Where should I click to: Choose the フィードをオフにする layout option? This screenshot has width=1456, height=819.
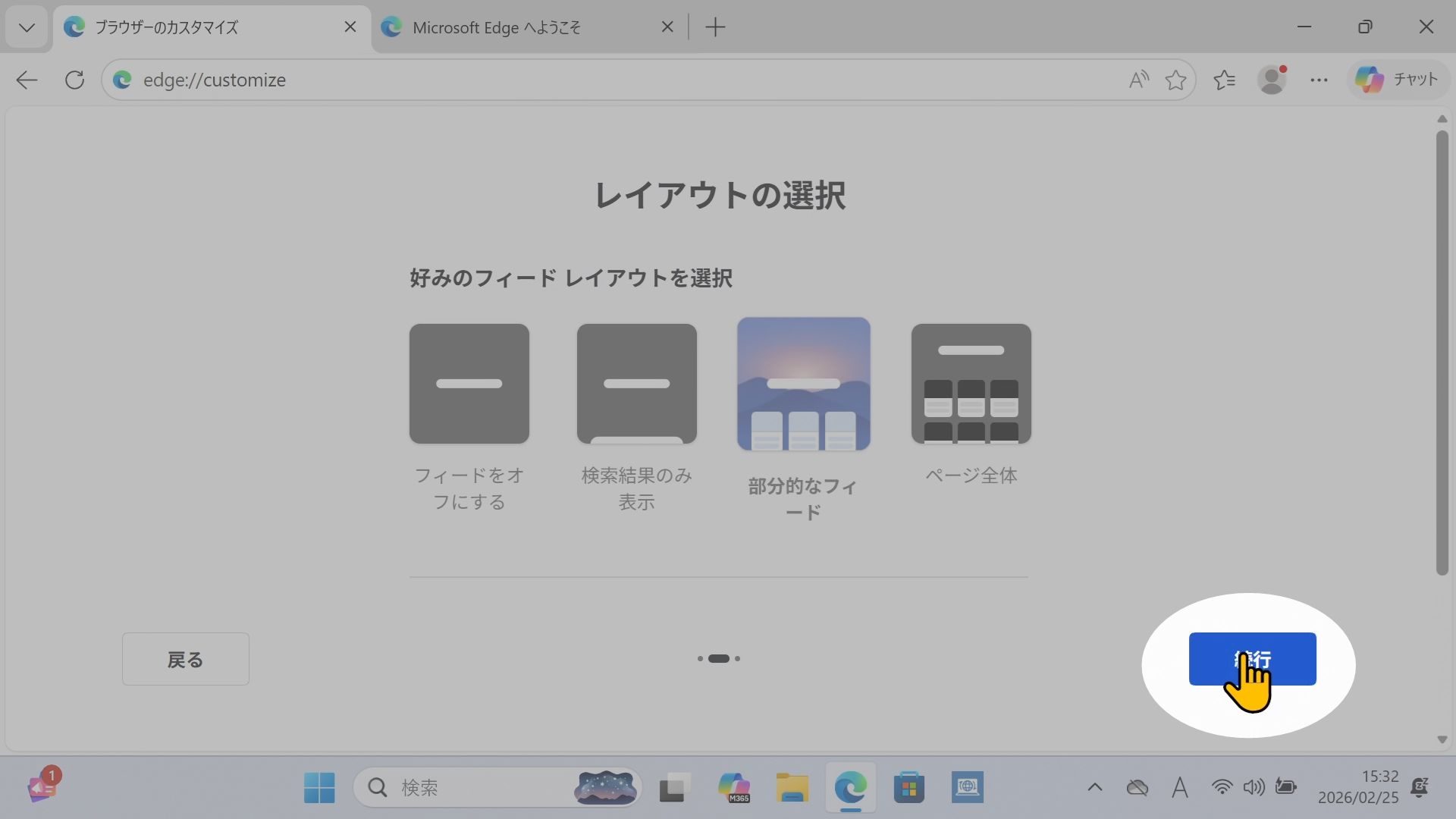(468, 384)
